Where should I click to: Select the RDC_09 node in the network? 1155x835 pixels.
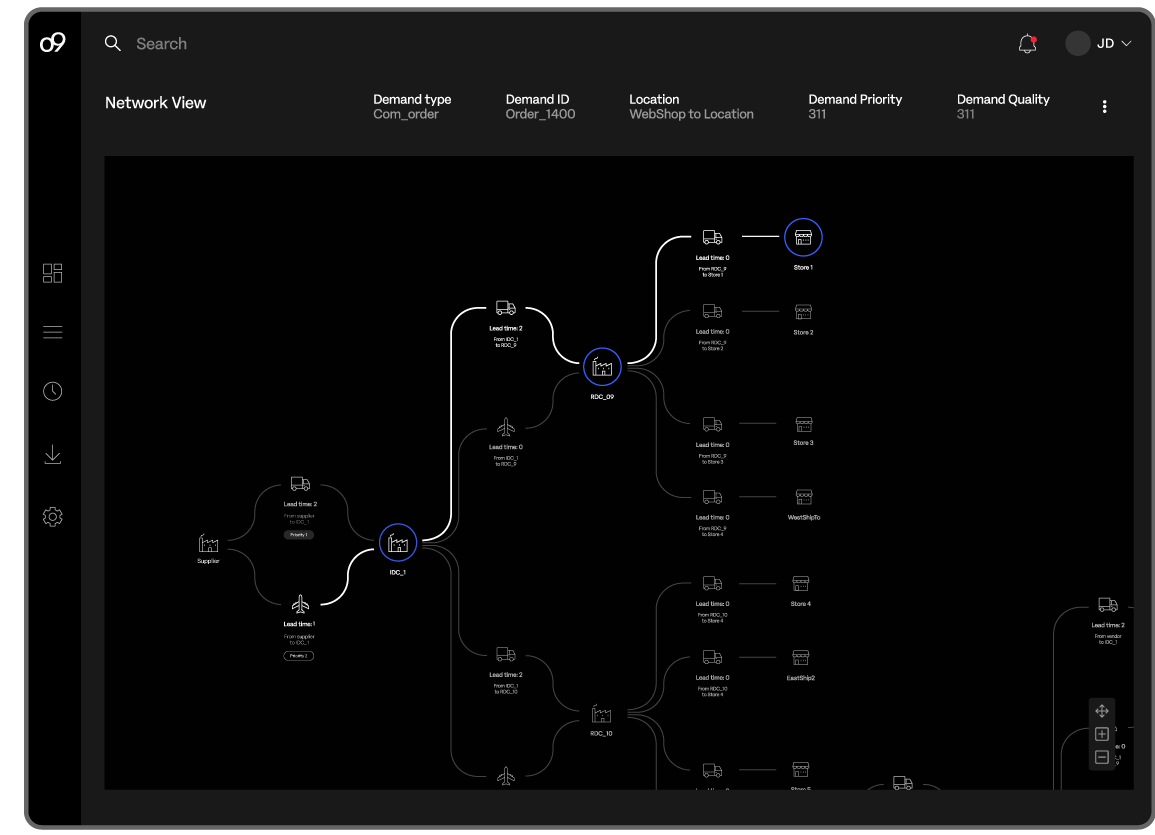point(602,366)
